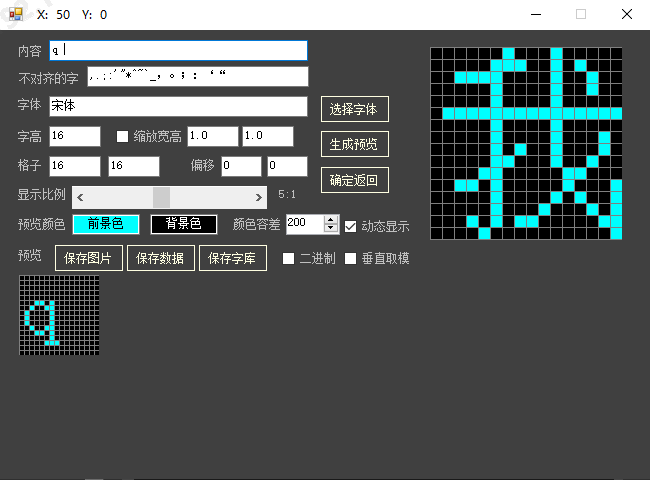
Task: Click the right arrow of 显示比例 slider
Action: [x=259, y=197]
